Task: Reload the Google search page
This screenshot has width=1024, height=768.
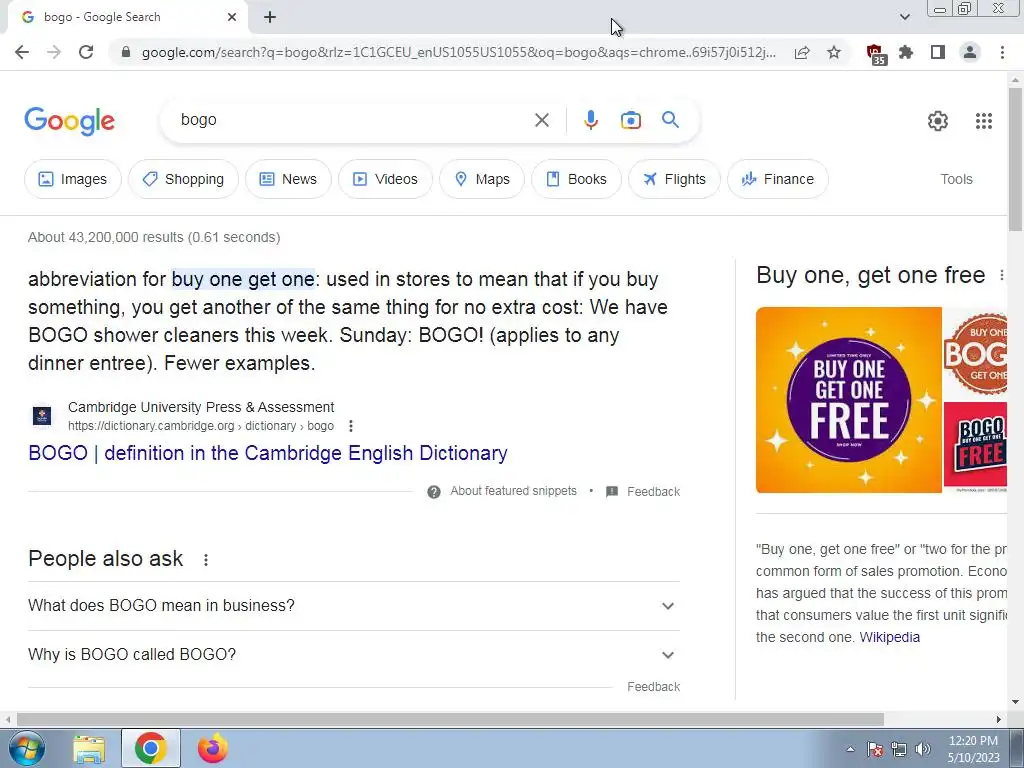Action: (x=86, y=52)
